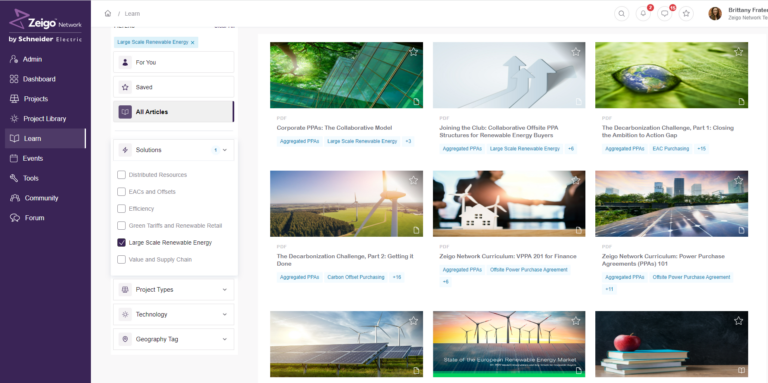Open Zeigo Network Curriculum VPPA 201 title
Image resolution: width=768 pixels, height=383 pixels.
tap(507, 256)
